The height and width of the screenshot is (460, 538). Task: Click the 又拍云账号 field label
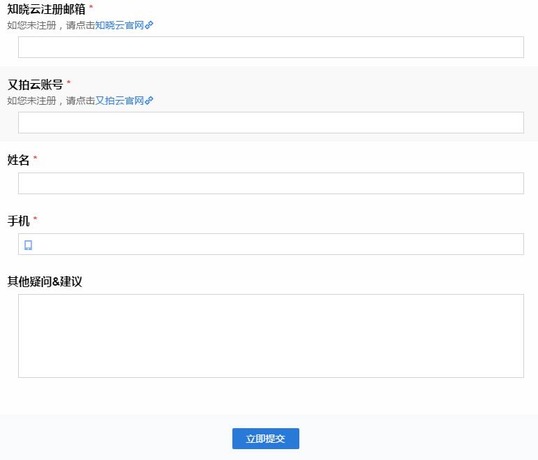click(35, 85)
